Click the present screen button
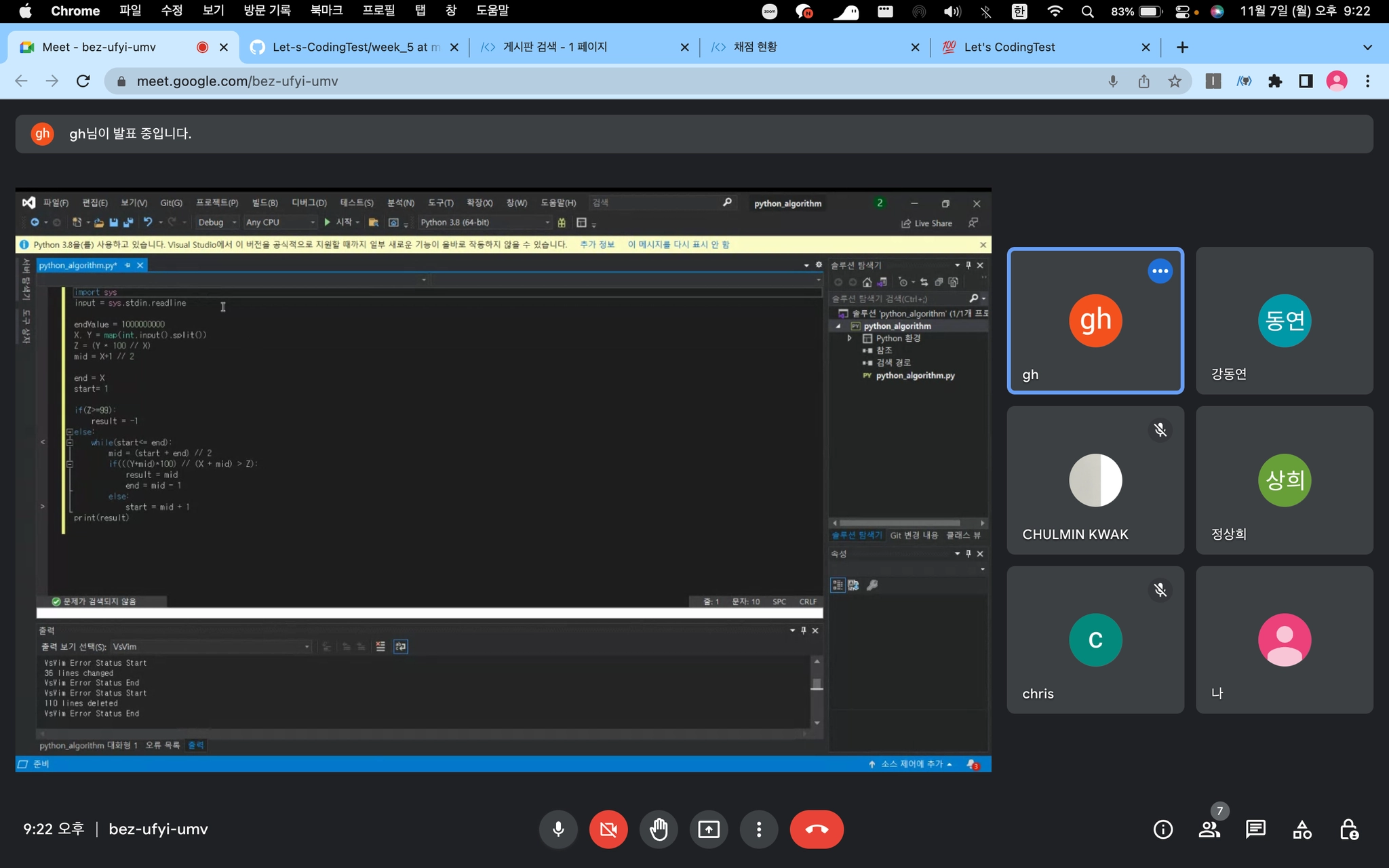The height and width of the screenshot is (868, 1389). [x=709, y=829]
